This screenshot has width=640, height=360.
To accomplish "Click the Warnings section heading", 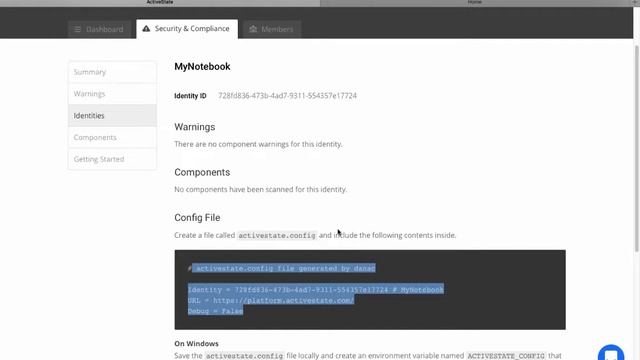I will point(195,127).
